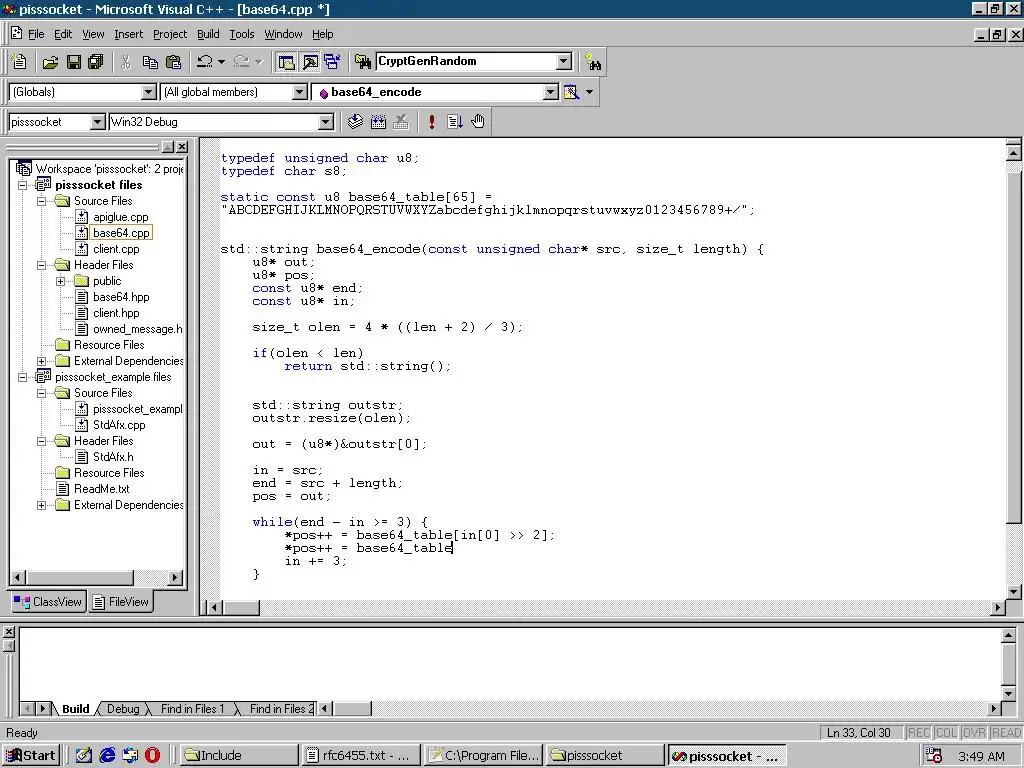Select client.cpp in the file tree
Viewport: 1024px width, 768px height.
coord(116,249)
